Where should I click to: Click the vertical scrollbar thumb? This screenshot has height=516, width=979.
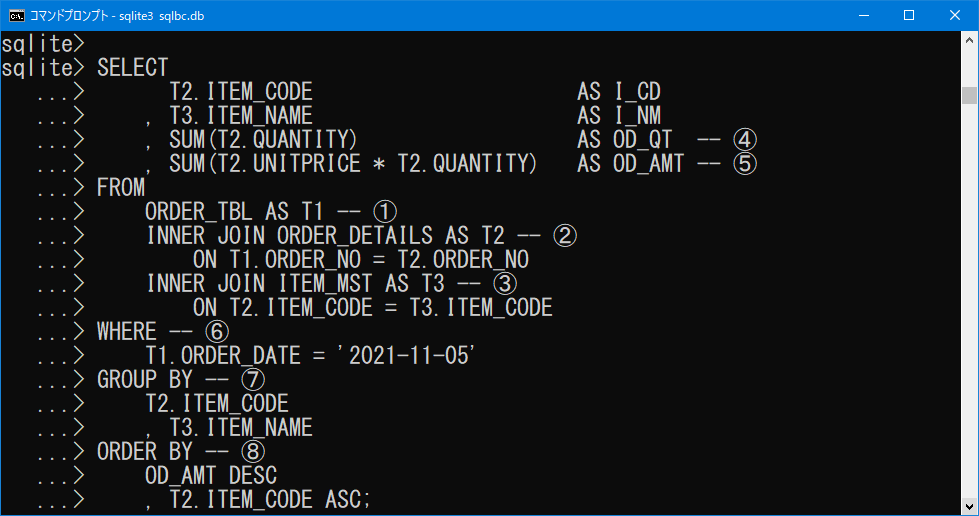pos(969,96)
